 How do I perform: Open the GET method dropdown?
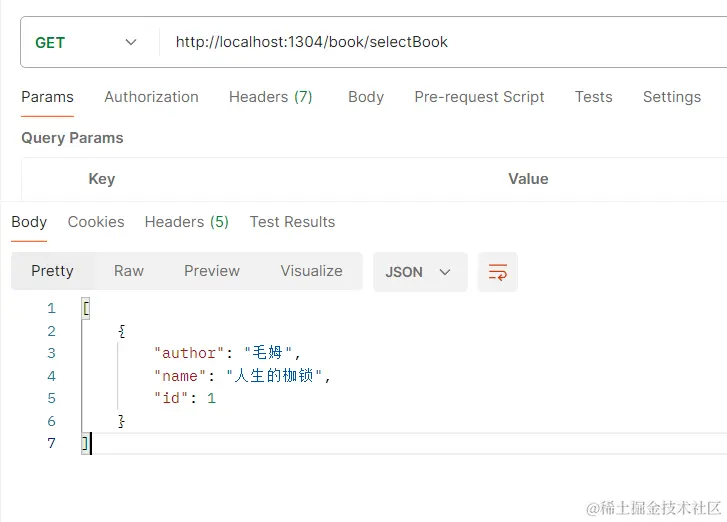[86, 43]
